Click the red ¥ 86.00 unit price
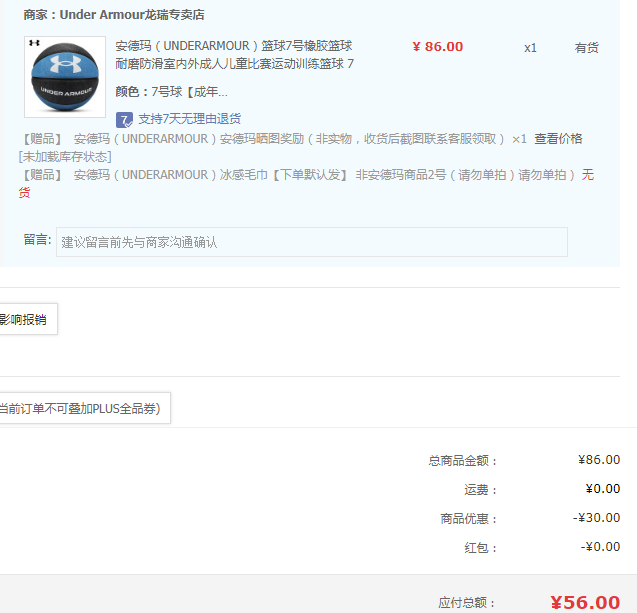This screenshot has height=613, width=637. tap(438, 47)
